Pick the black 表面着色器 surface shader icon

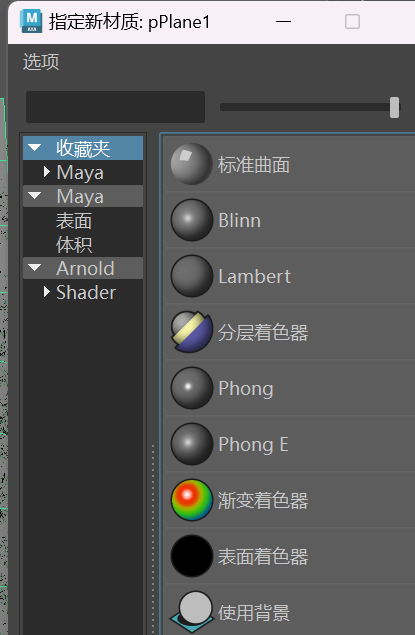(191, 556)
